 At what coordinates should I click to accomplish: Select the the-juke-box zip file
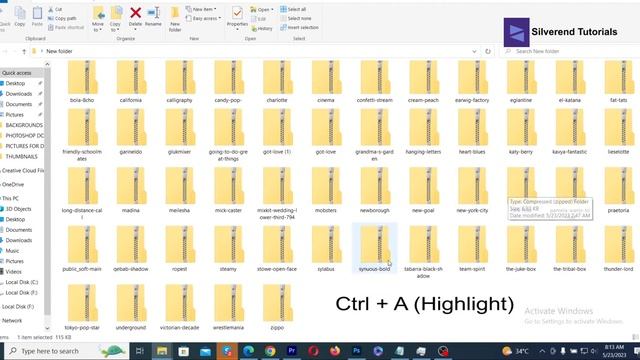tap(521, 249)
